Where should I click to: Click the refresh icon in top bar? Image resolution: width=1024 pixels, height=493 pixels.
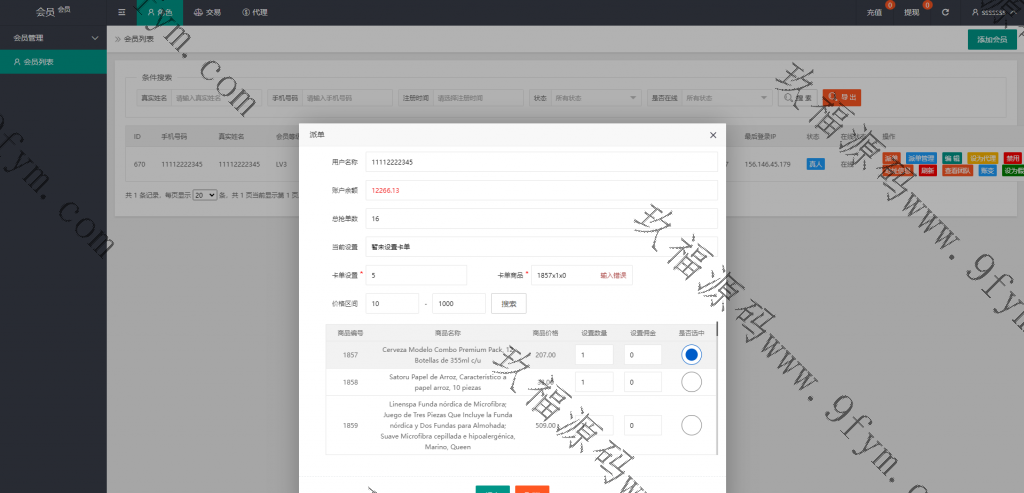click(945, 13)
